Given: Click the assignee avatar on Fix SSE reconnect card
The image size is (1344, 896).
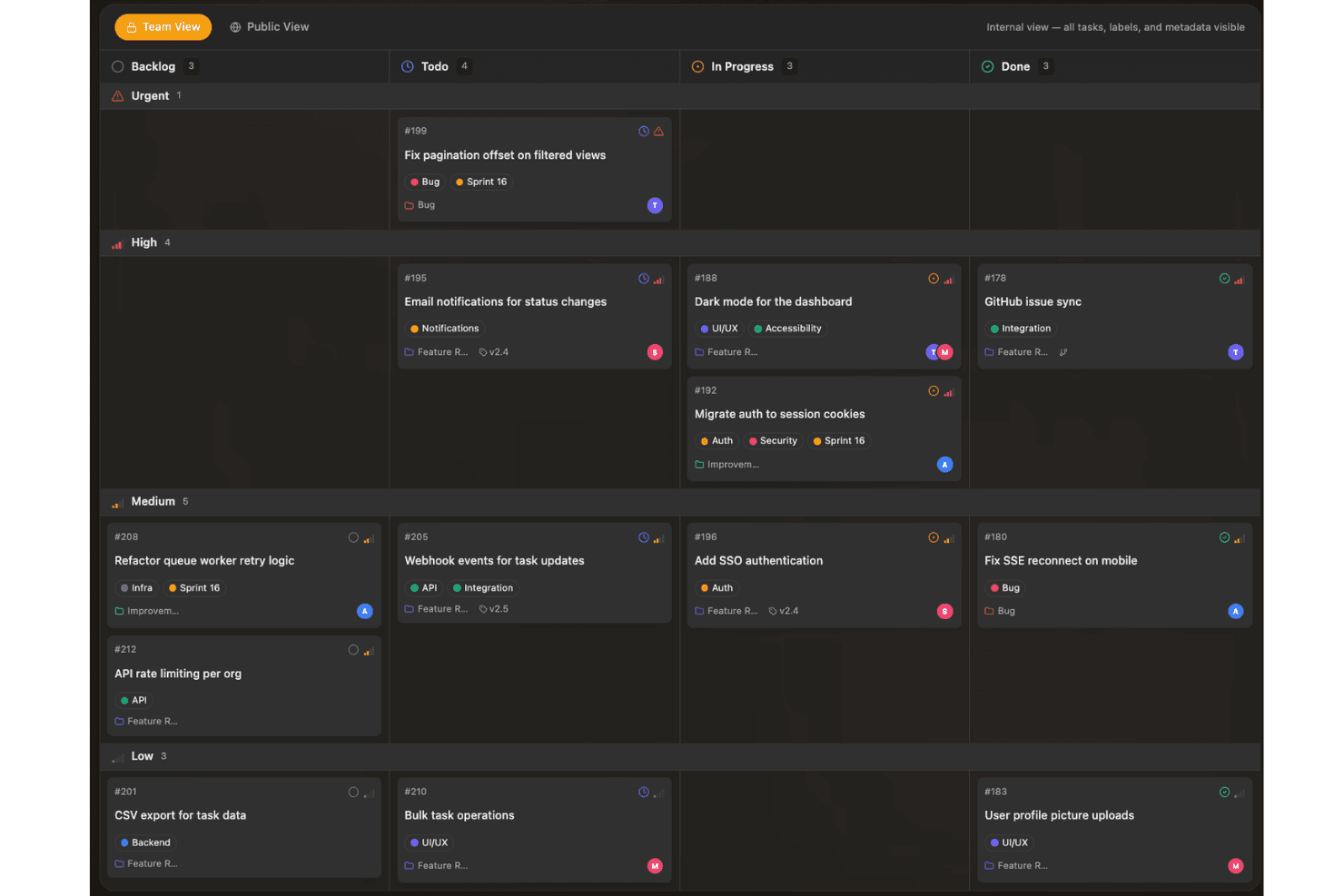Looking at the screenshot, I should (x=1235, y=611).
